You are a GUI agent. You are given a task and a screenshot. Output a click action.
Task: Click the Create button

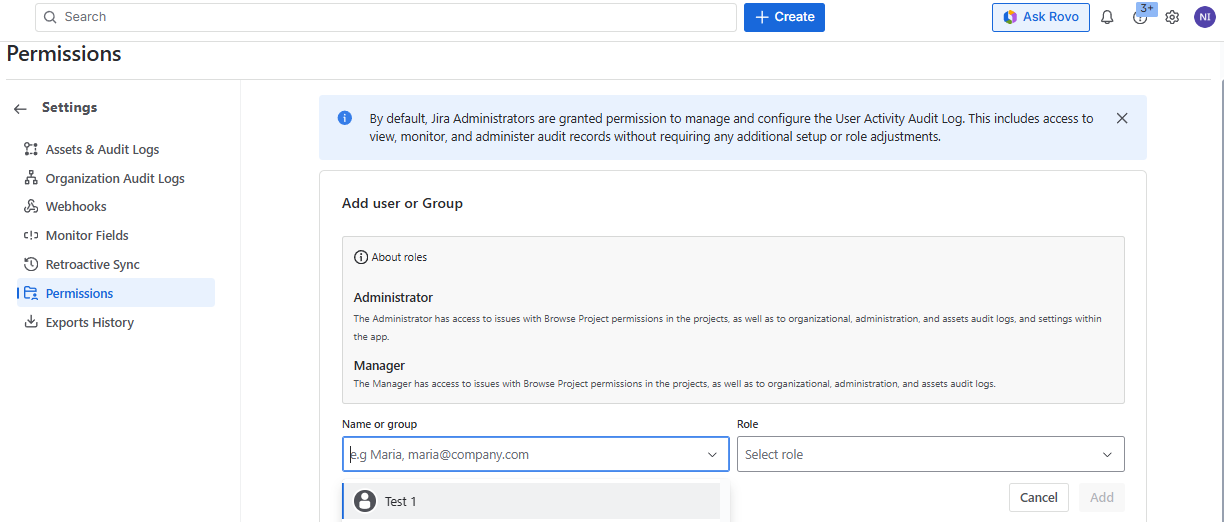(x=784, y=17)
